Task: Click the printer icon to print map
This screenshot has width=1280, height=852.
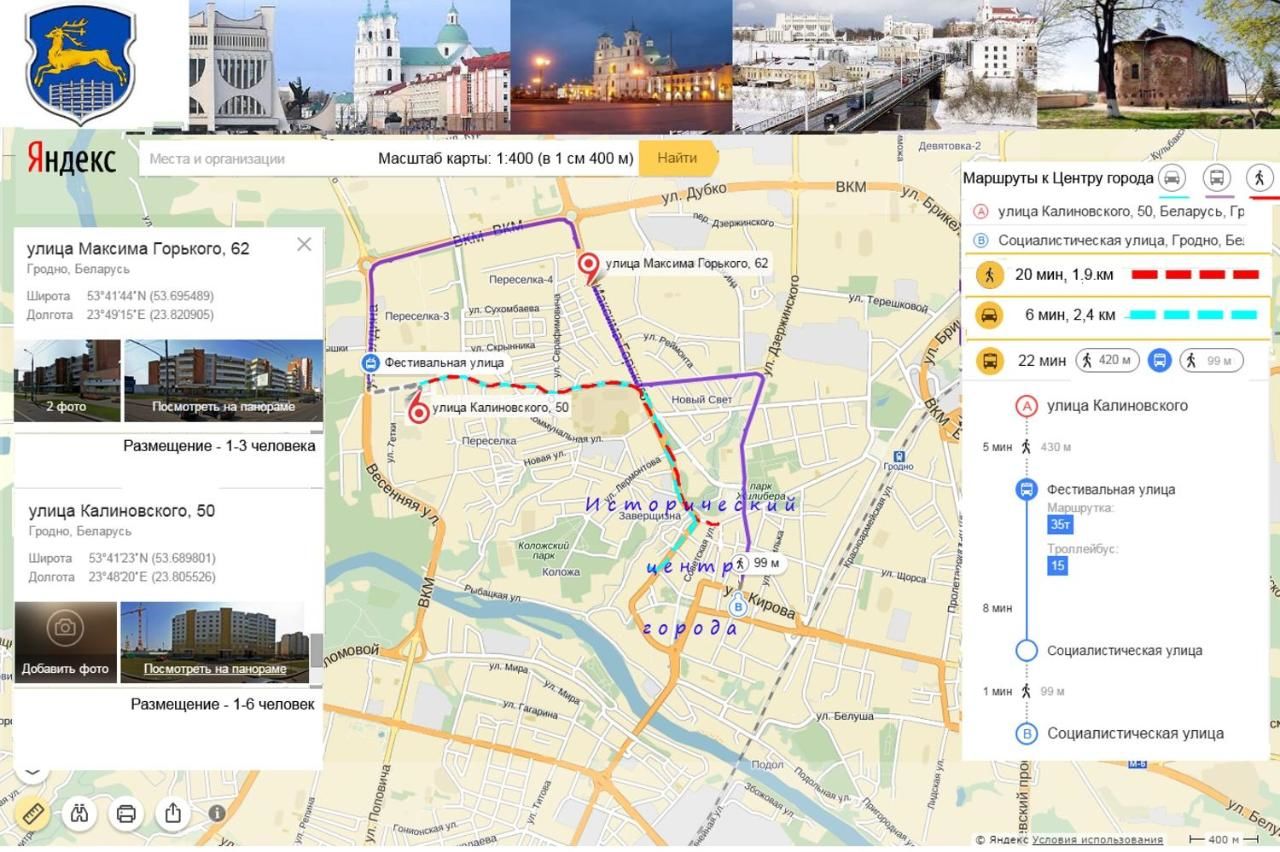Action: 126,813
